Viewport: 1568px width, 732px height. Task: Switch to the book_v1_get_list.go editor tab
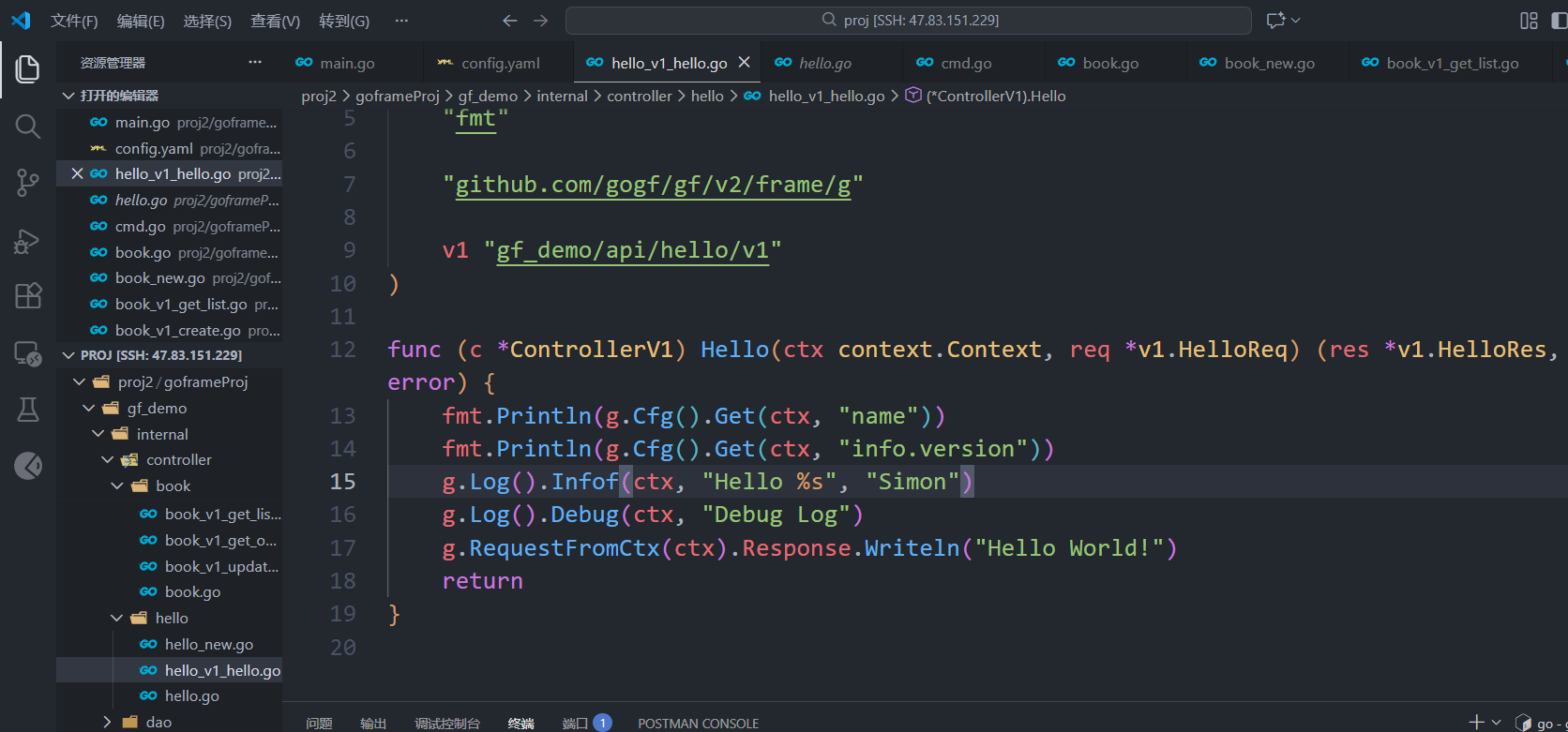[1452, 63]
